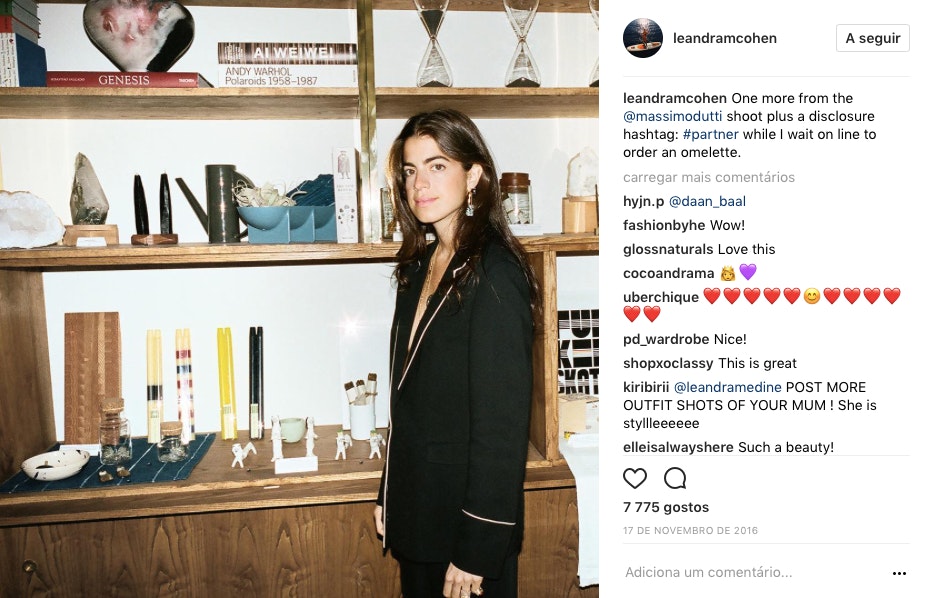Open leandramcohen profile picture avatar
This screenshot has height=598, width=933.
[643, 38]
